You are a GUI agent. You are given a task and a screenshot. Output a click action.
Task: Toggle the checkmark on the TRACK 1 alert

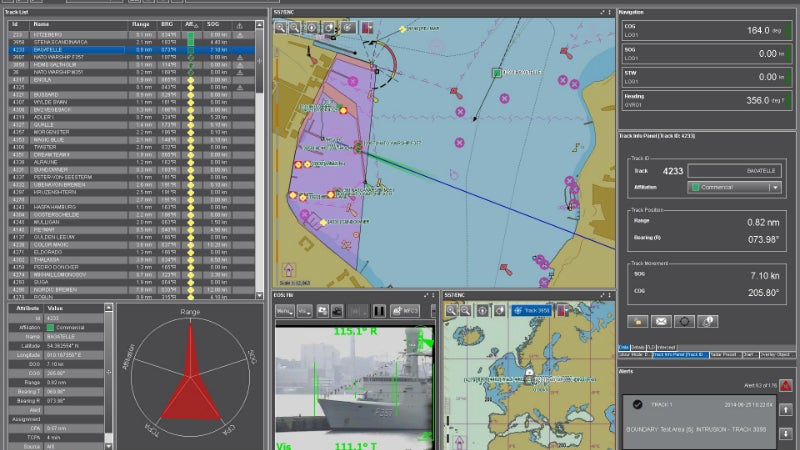[x=639, y=405]
